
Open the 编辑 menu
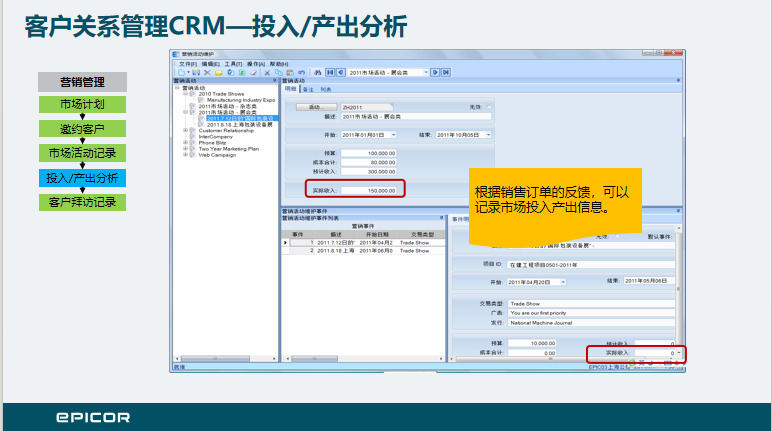click(x=210, y=64)
